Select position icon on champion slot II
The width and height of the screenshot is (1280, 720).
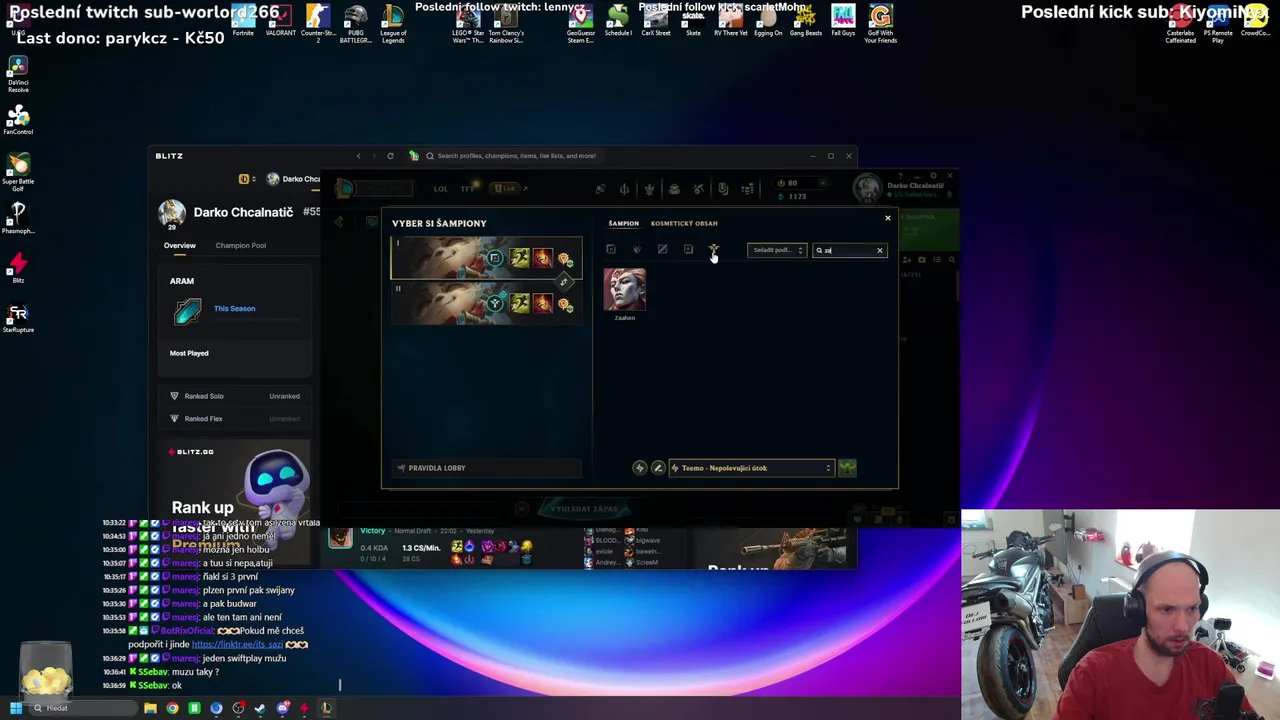pos(494,303)
